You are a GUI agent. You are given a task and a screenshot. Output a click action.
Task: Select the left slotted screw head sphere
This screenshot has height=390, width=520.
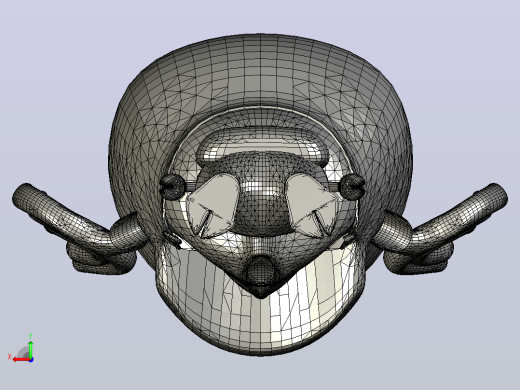tap(172, 187)
